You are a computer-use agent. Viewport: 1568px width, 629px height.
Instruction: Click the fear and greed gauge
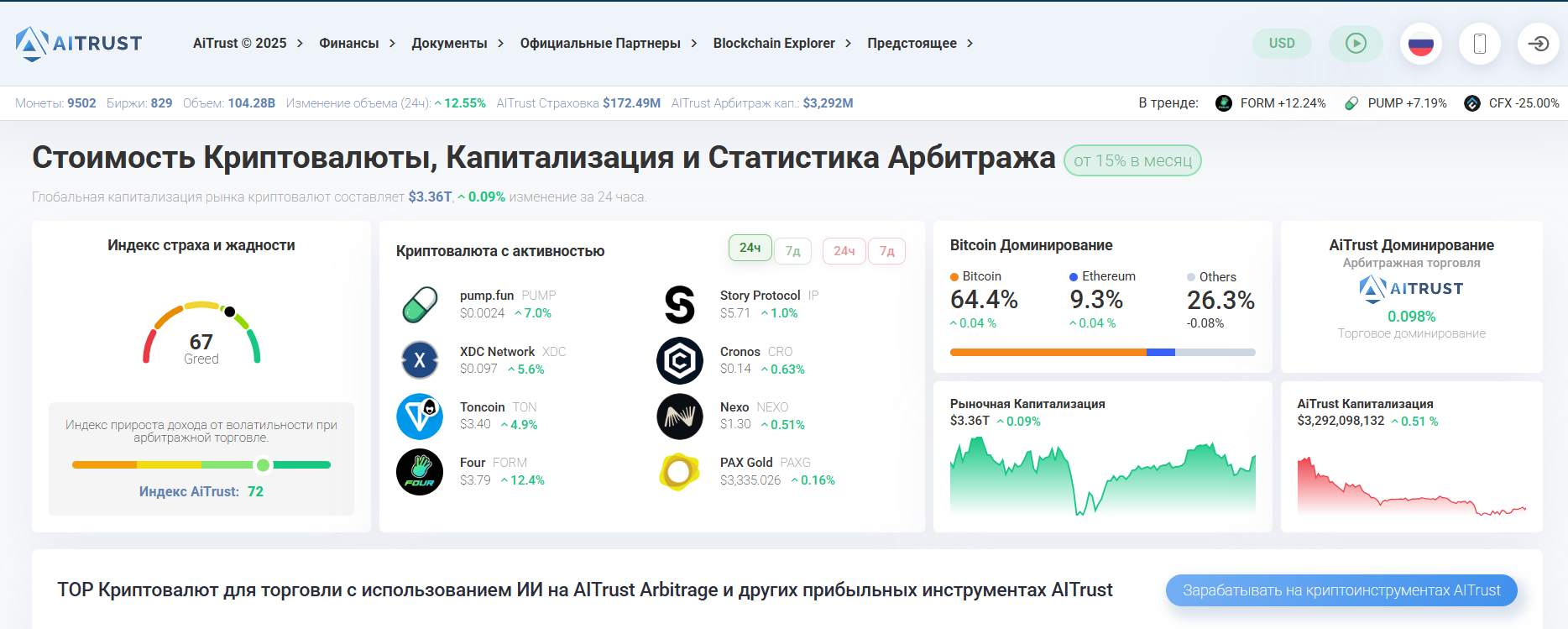click(201, 333)
